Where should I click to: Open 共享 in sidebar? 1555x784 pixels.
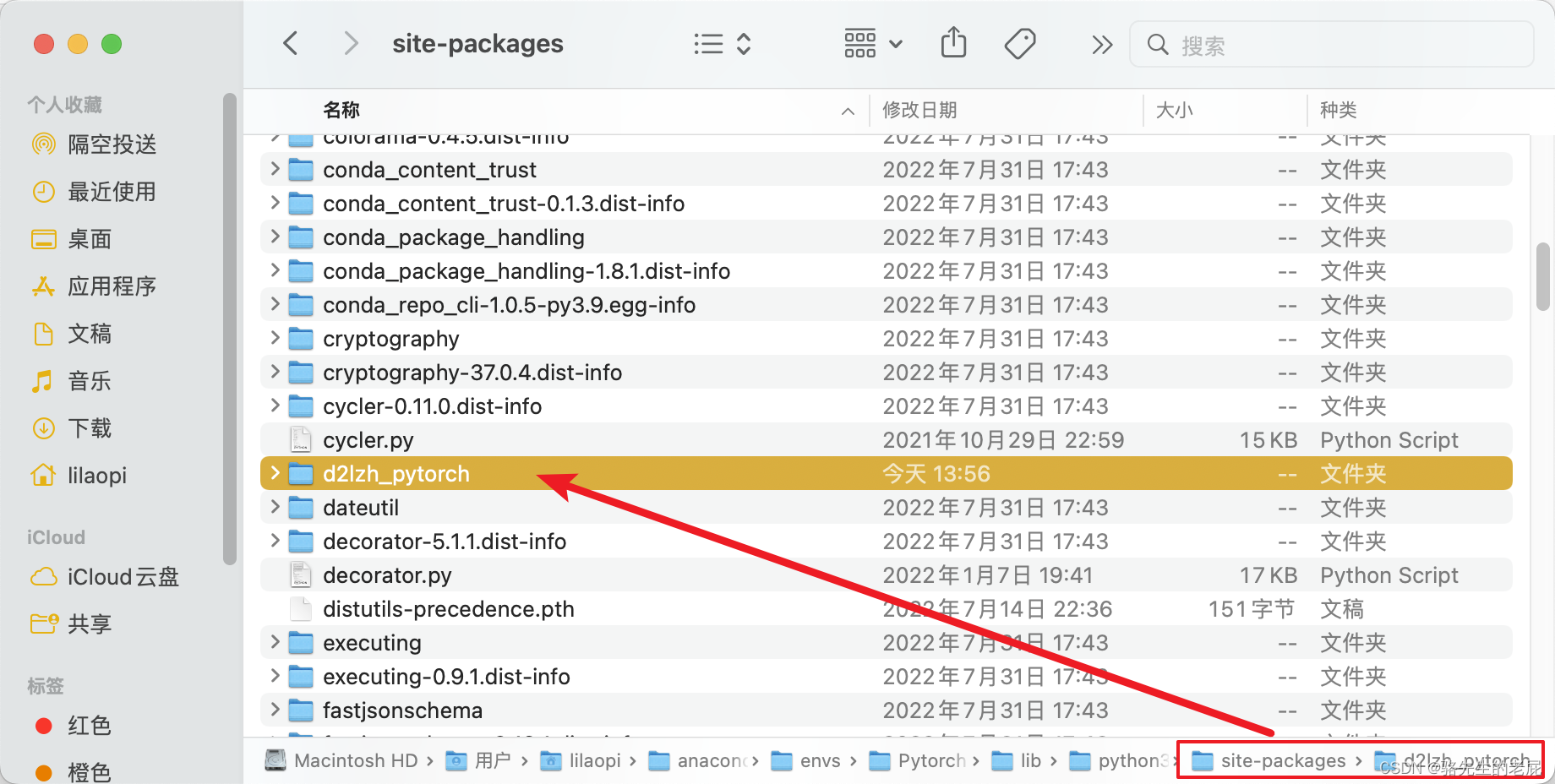pos(72,624)
